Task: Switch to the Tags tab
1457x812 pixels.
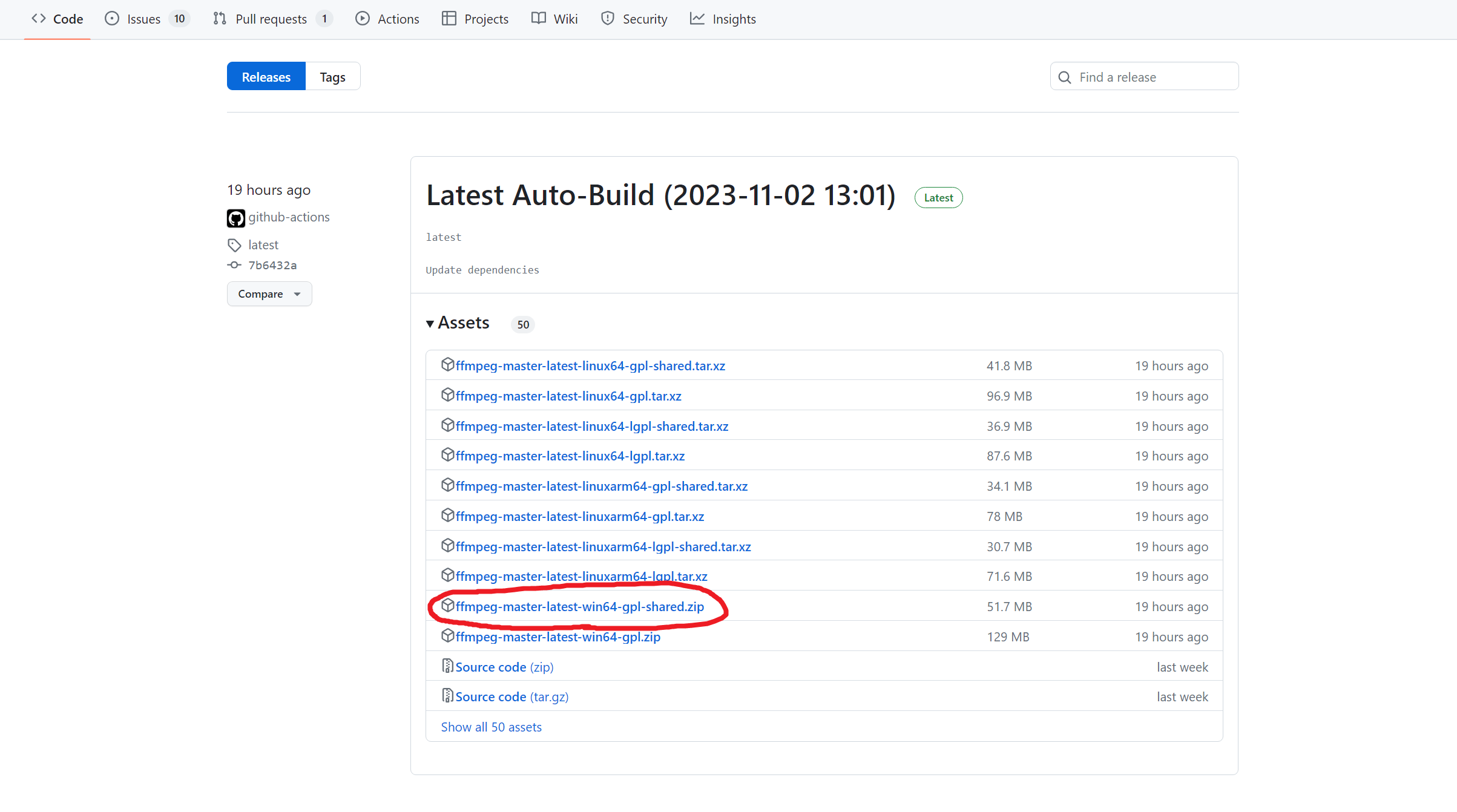Action: pyautogui.click(x=332, y=77)
